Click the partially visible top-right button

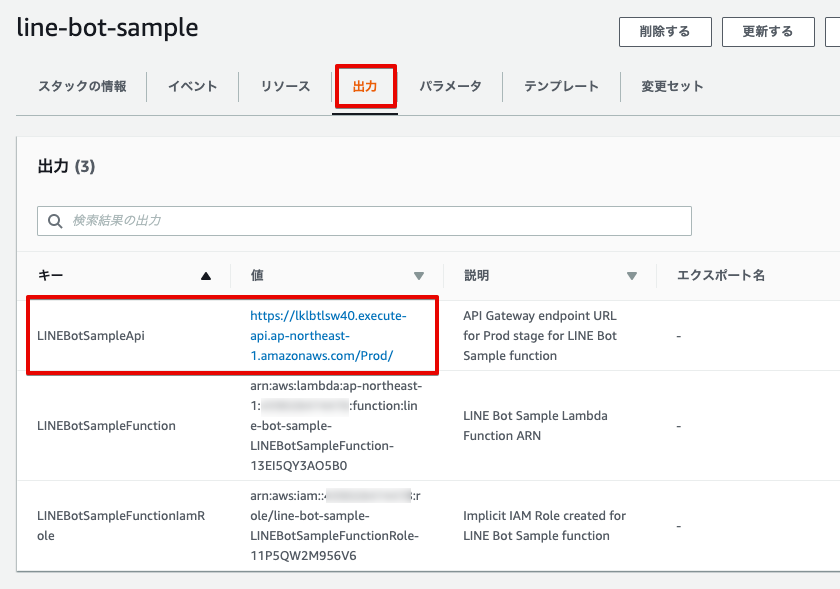[x=836, y=31]
